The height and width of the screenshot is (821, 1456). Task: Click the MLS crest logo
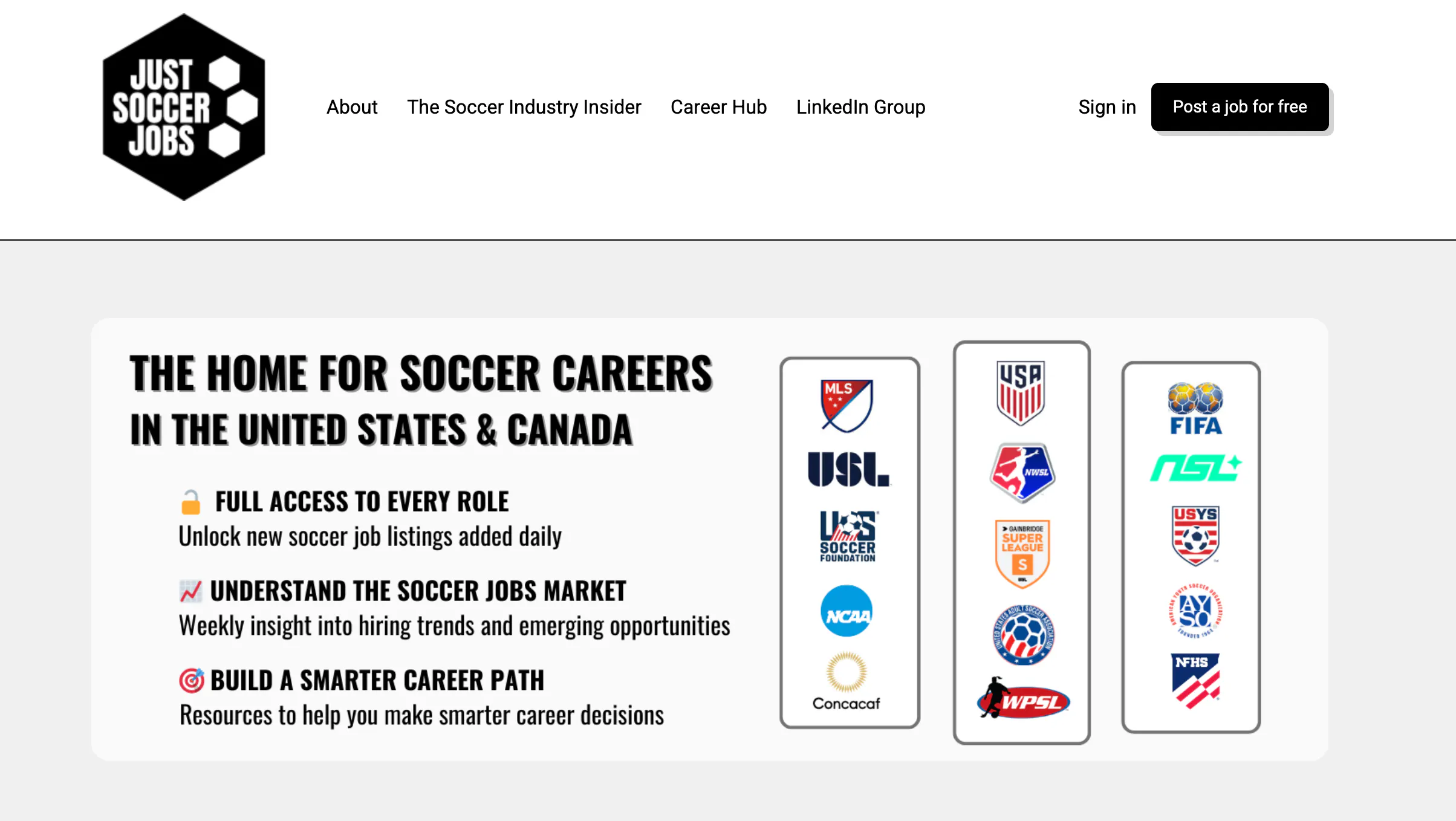pyautogui.click(x=847, y=406)
